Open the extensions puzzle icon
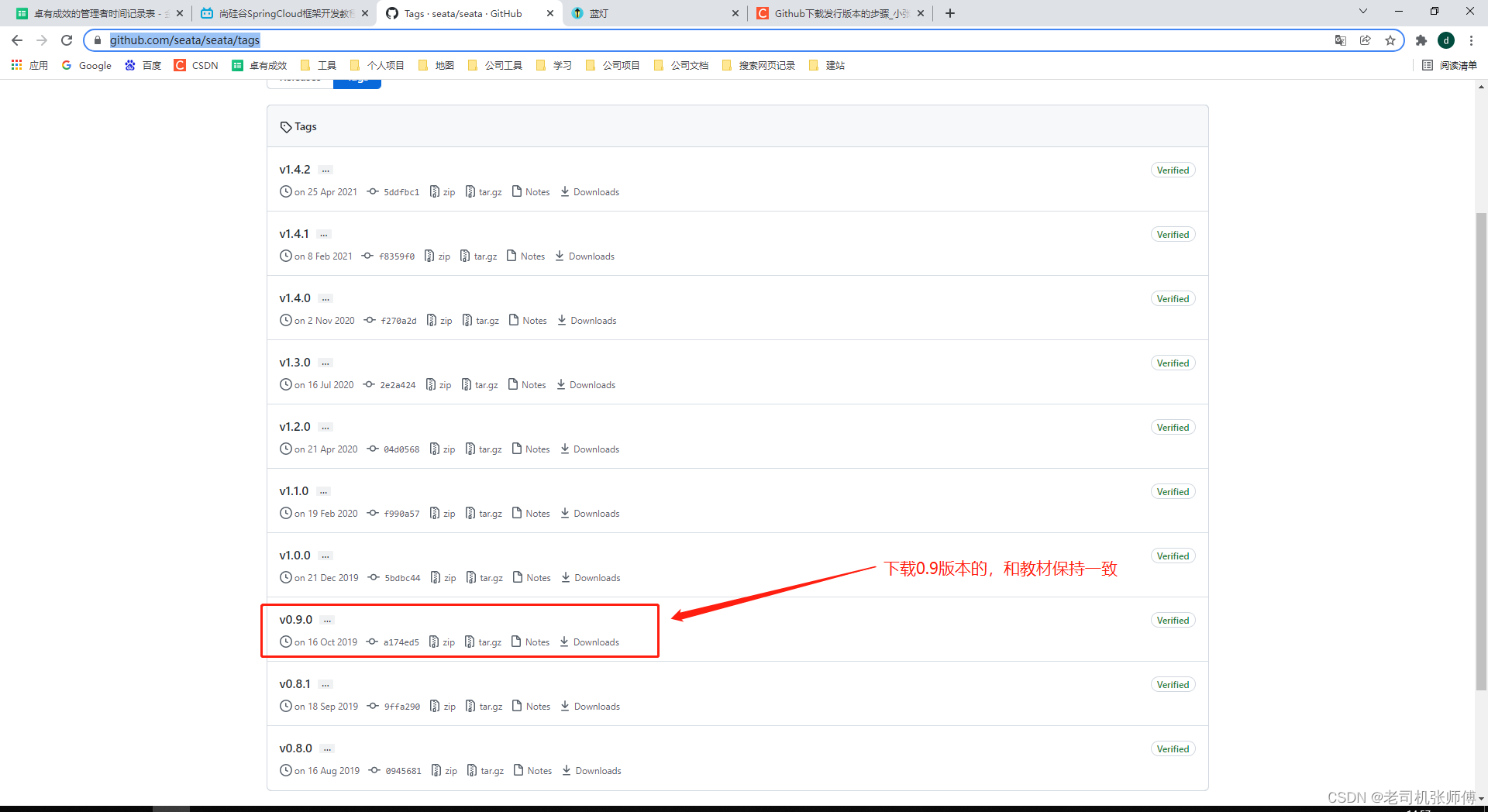1488x812 pixels. 1421,40
